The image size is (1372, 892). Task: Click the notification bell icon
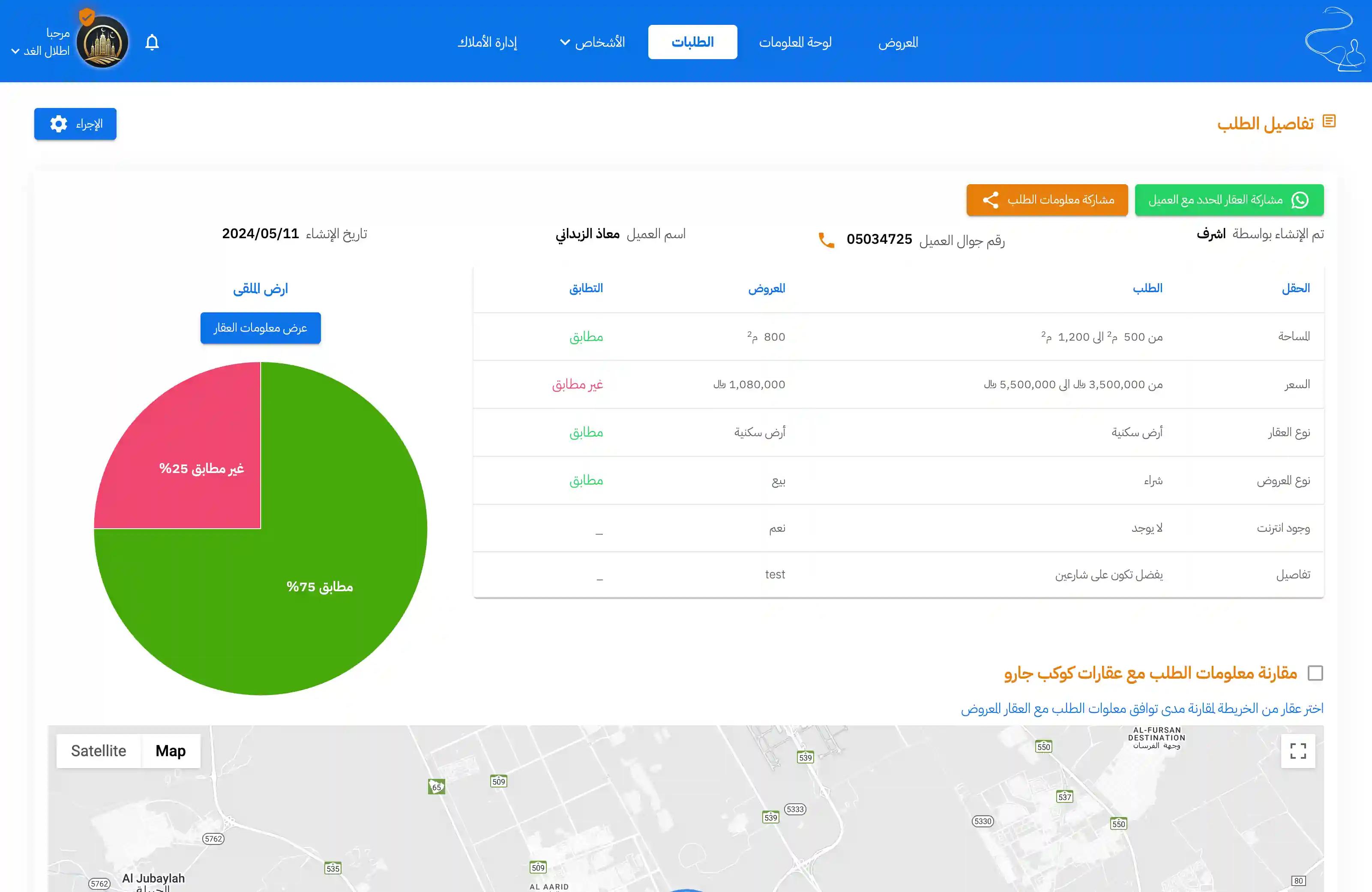(152, 42)
